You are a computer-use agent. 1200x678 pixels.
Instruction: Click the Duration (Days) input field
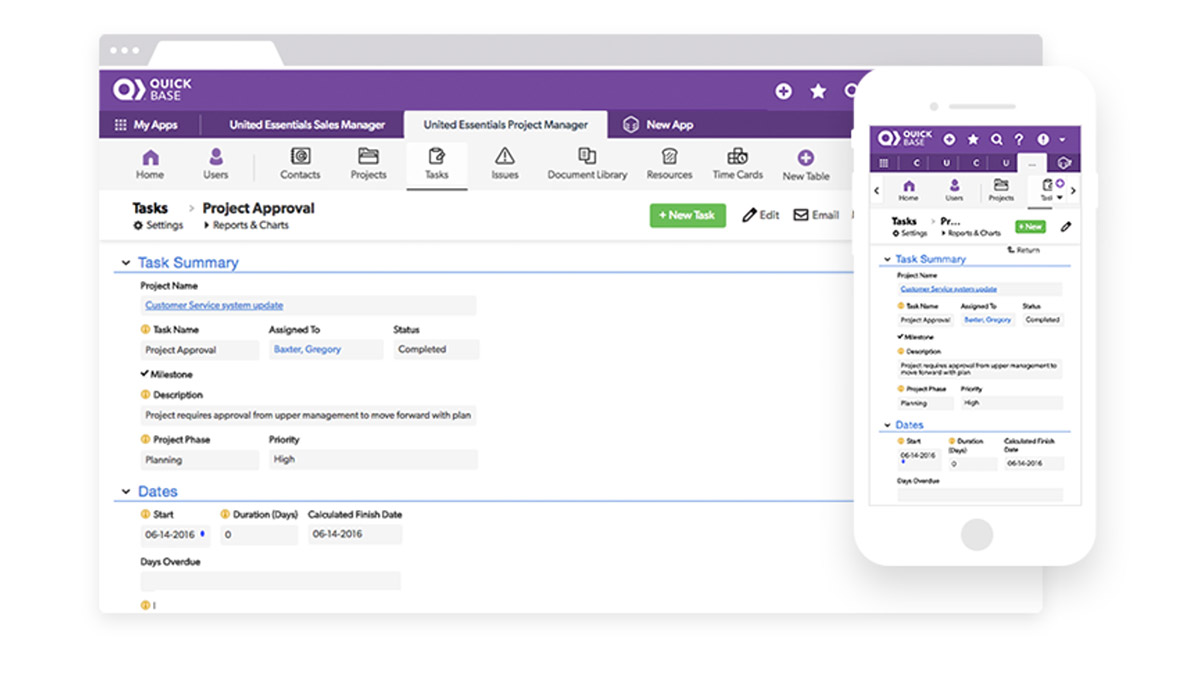coord(258,535)
